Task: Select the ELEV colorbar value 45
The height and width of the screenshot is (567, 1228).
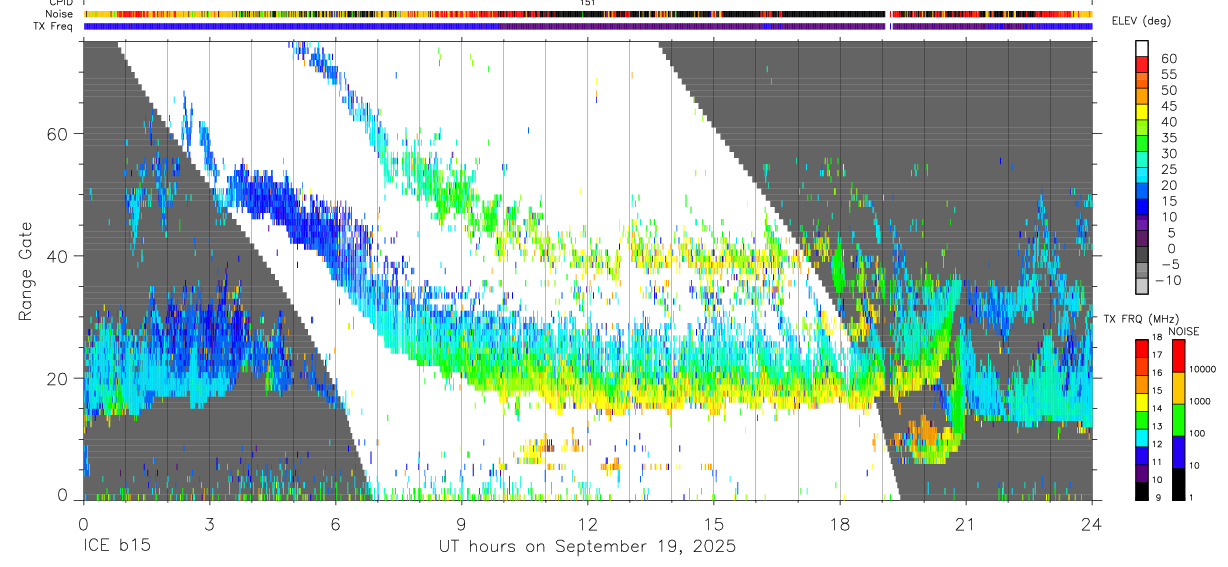Action: point(1167,106)
